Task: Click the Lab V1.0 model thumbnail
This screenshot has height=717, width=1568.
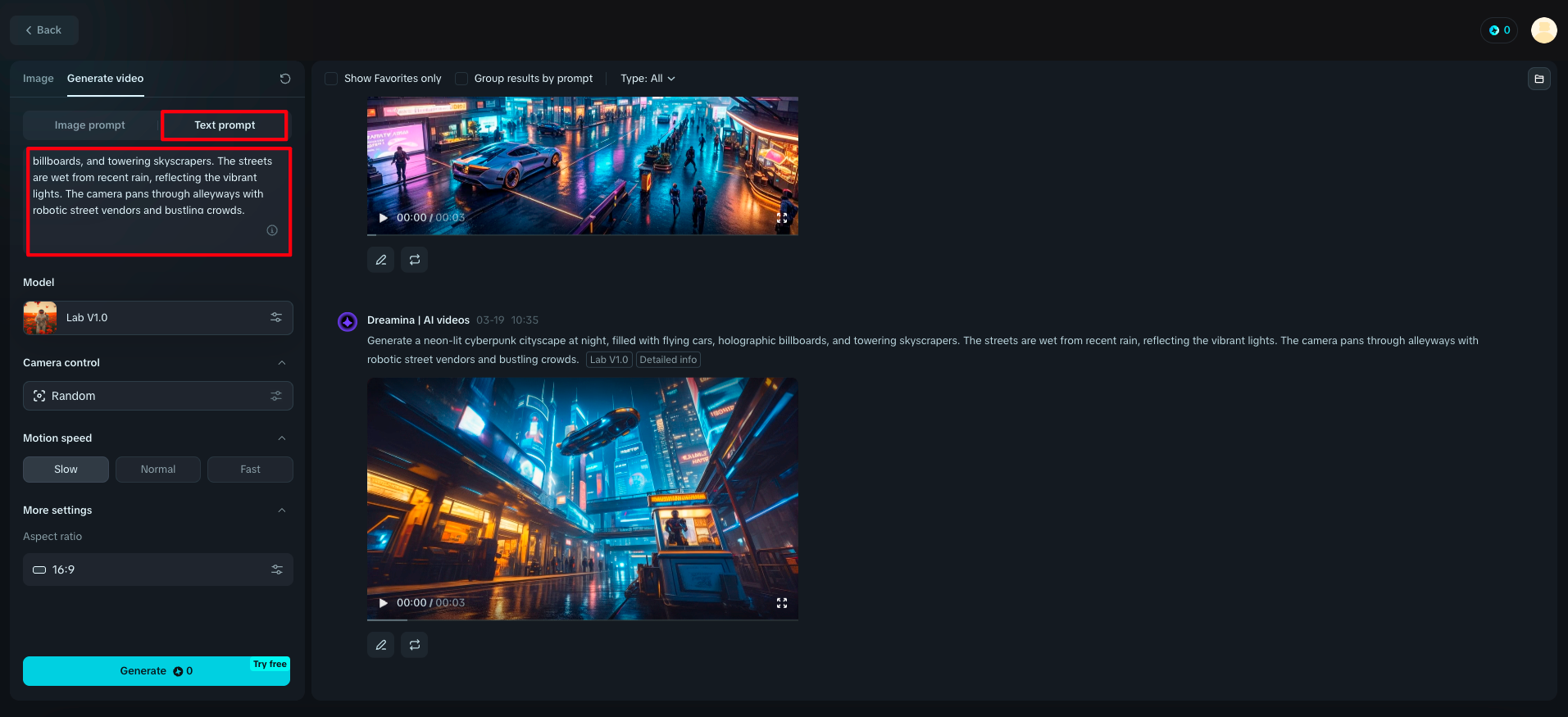Action: click(40, 318)
